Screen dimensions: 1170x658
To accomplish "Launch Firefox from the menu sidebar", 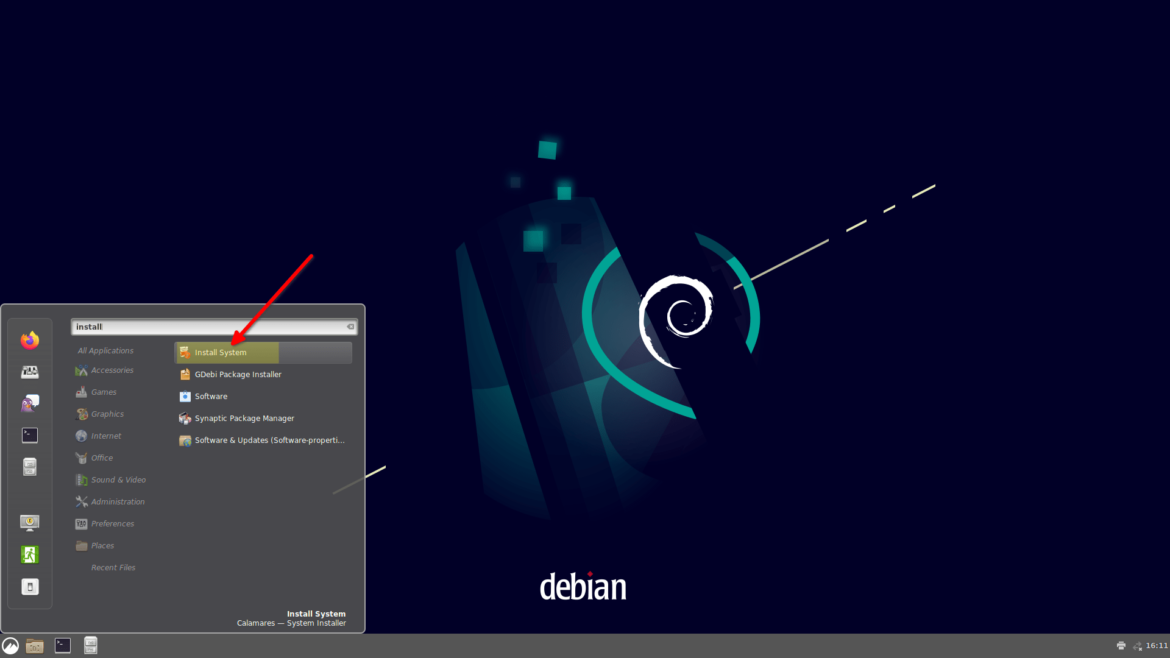I will click(x=29, y=340).
